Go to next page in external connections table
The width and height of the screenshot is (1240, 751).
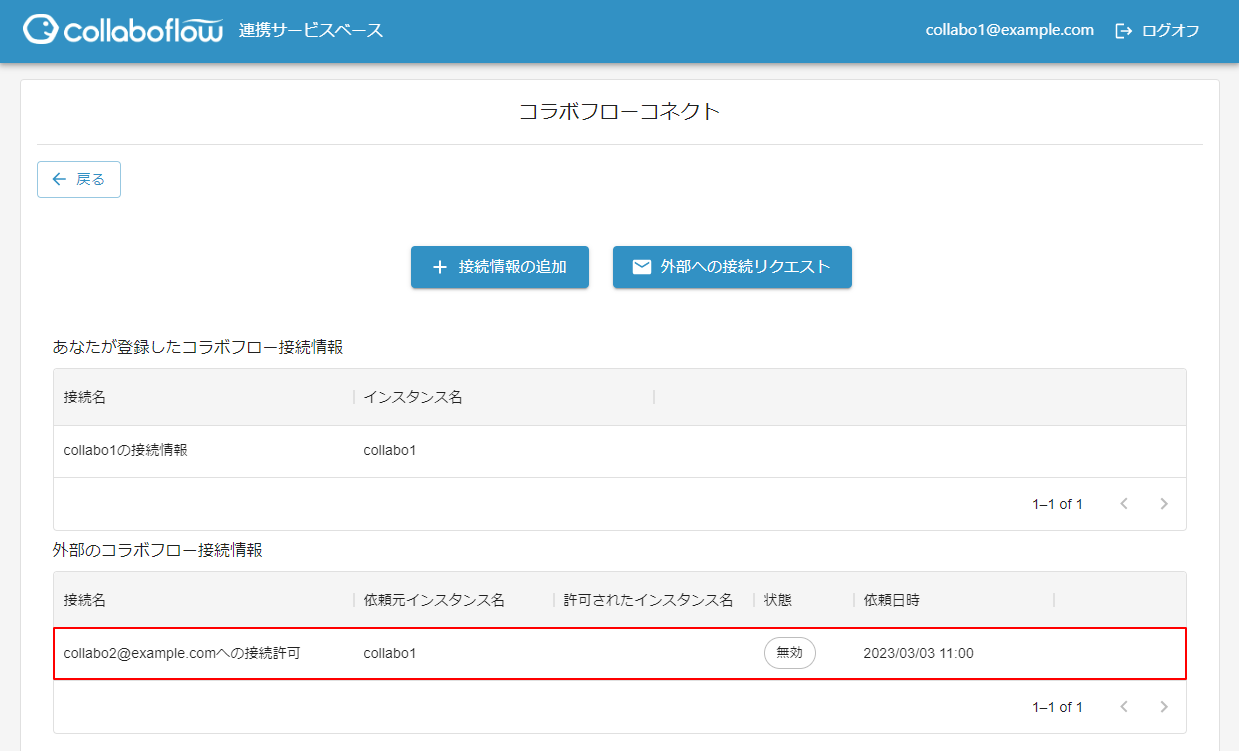coord(1164,707)
